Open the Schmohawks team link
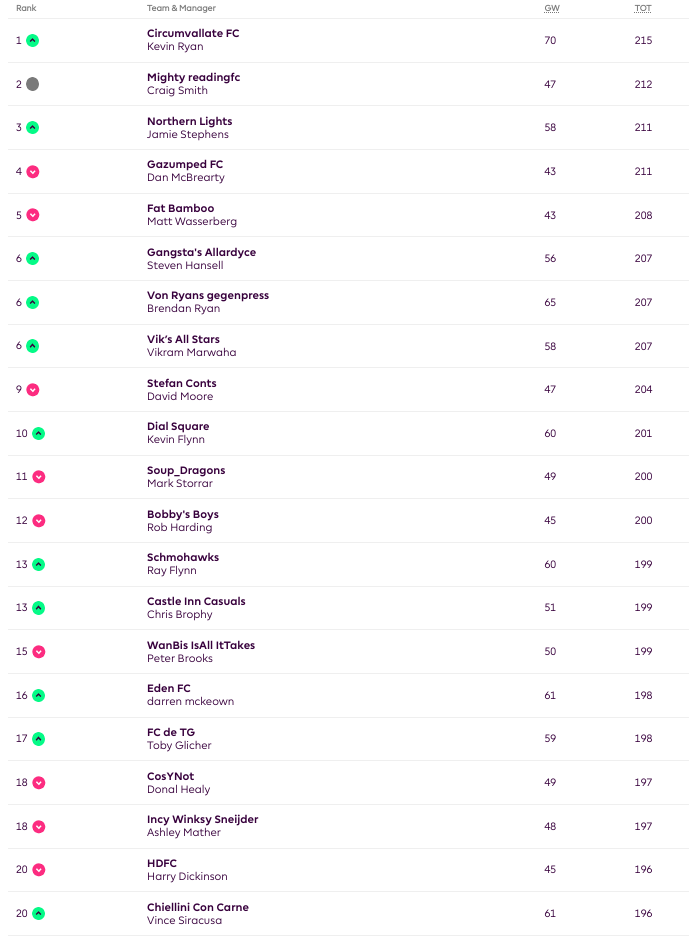The height and width of the screenshot is (941, 689). pyautogui.click(x=183, y=557)
